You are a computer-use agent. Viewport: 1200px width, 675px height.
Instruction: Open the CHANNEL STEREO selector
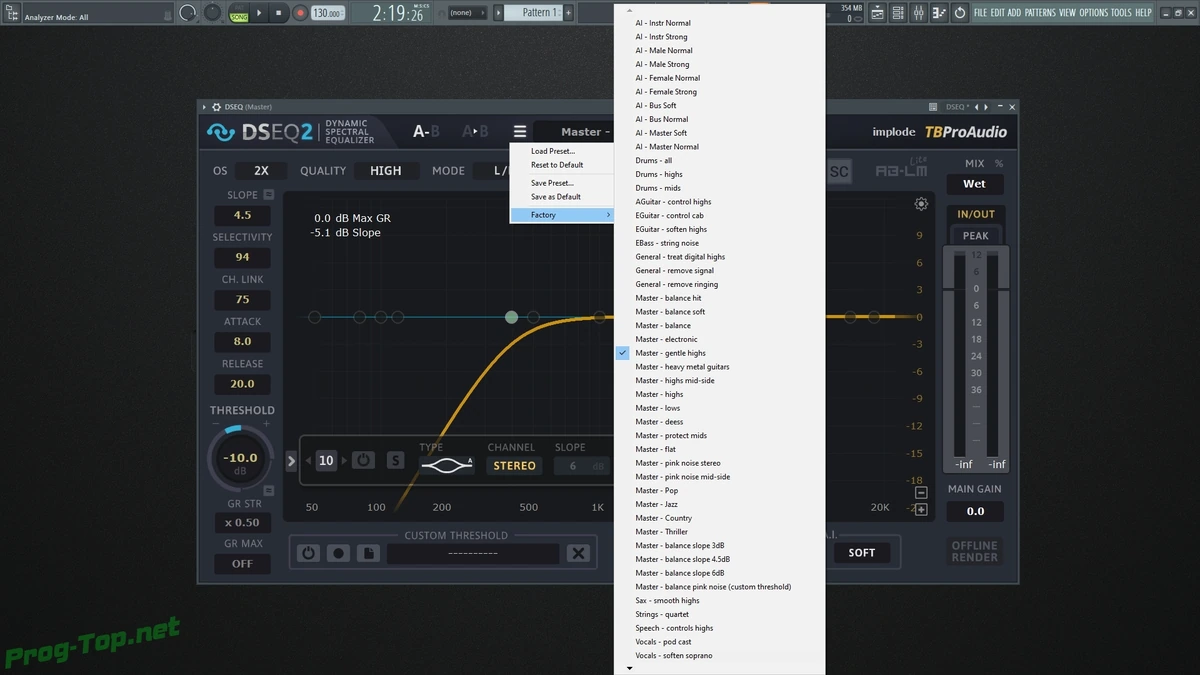coord(515,466)
